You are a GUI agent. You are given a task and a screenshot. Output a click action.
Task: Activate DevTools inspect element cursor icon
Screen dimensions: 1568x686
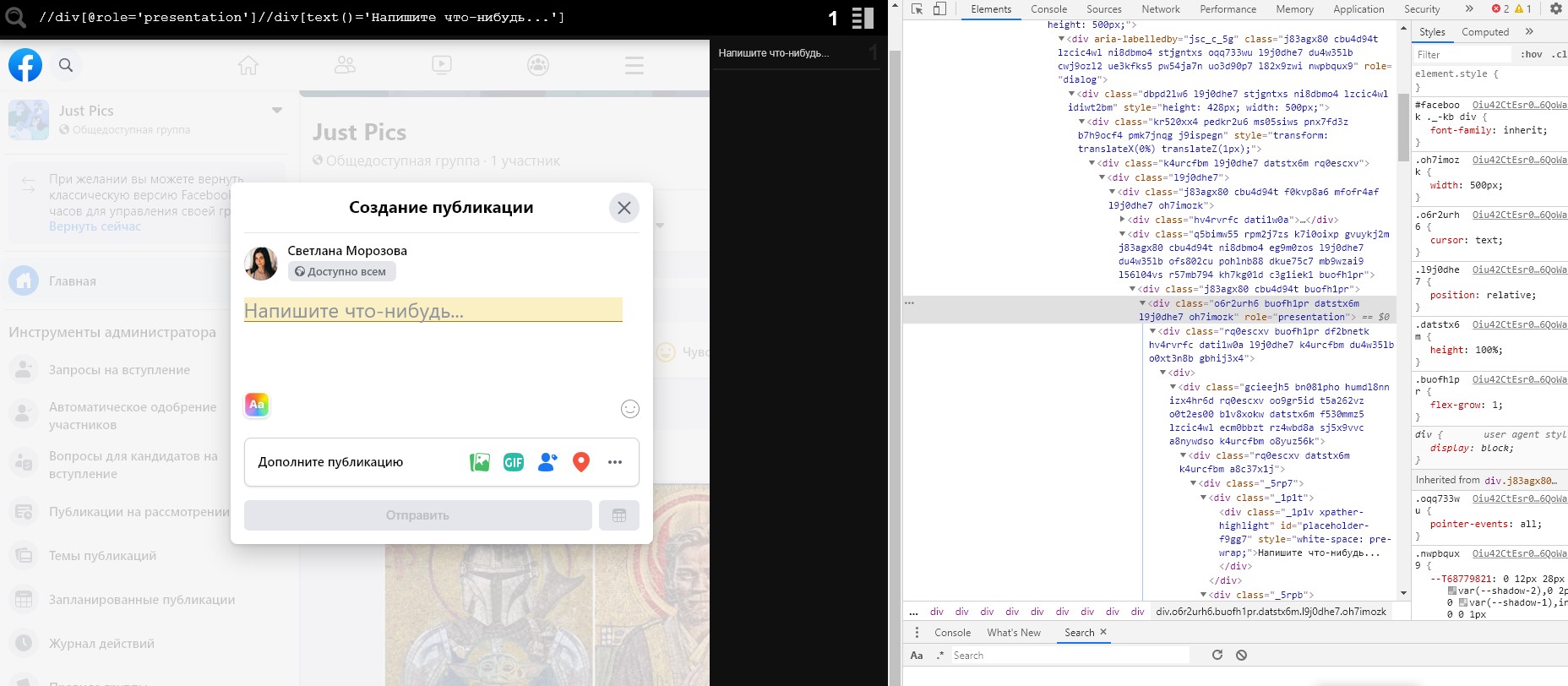click(x=917, y=9)
